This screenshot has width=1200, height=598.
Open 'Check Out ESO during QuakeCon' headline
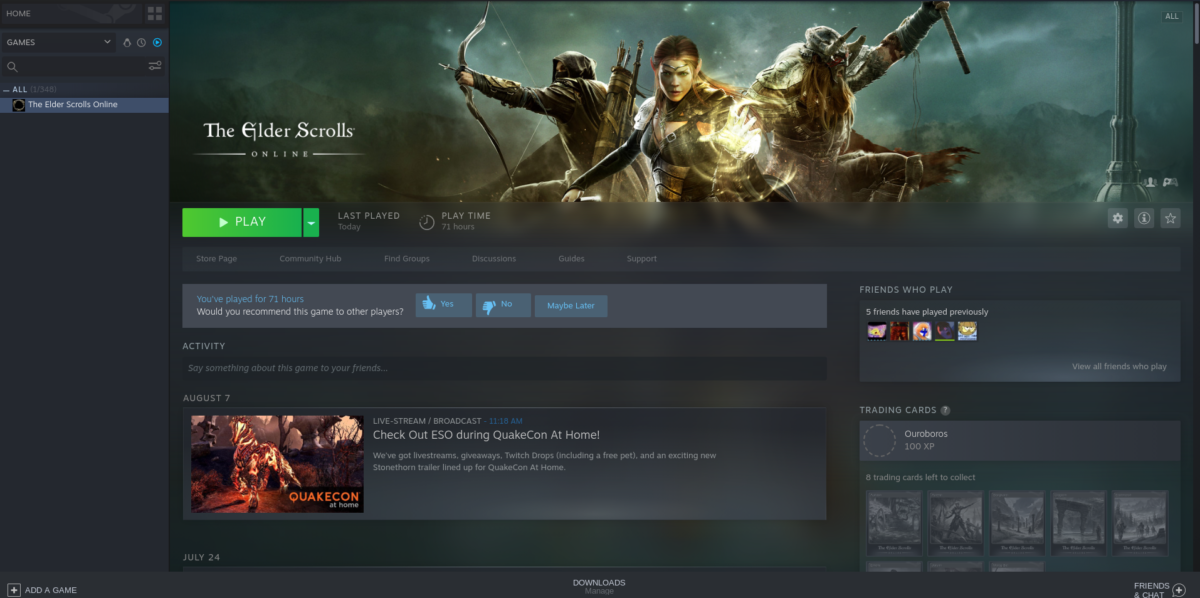(x=486, y=435)
